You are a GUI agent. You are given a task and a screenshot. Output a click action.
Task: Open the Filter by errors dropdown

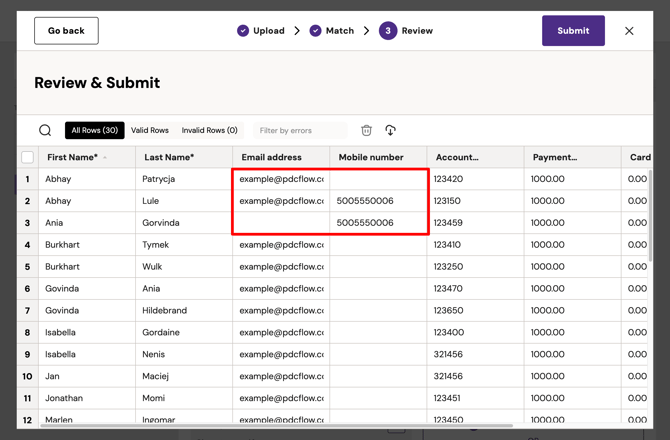coord(299,131)
